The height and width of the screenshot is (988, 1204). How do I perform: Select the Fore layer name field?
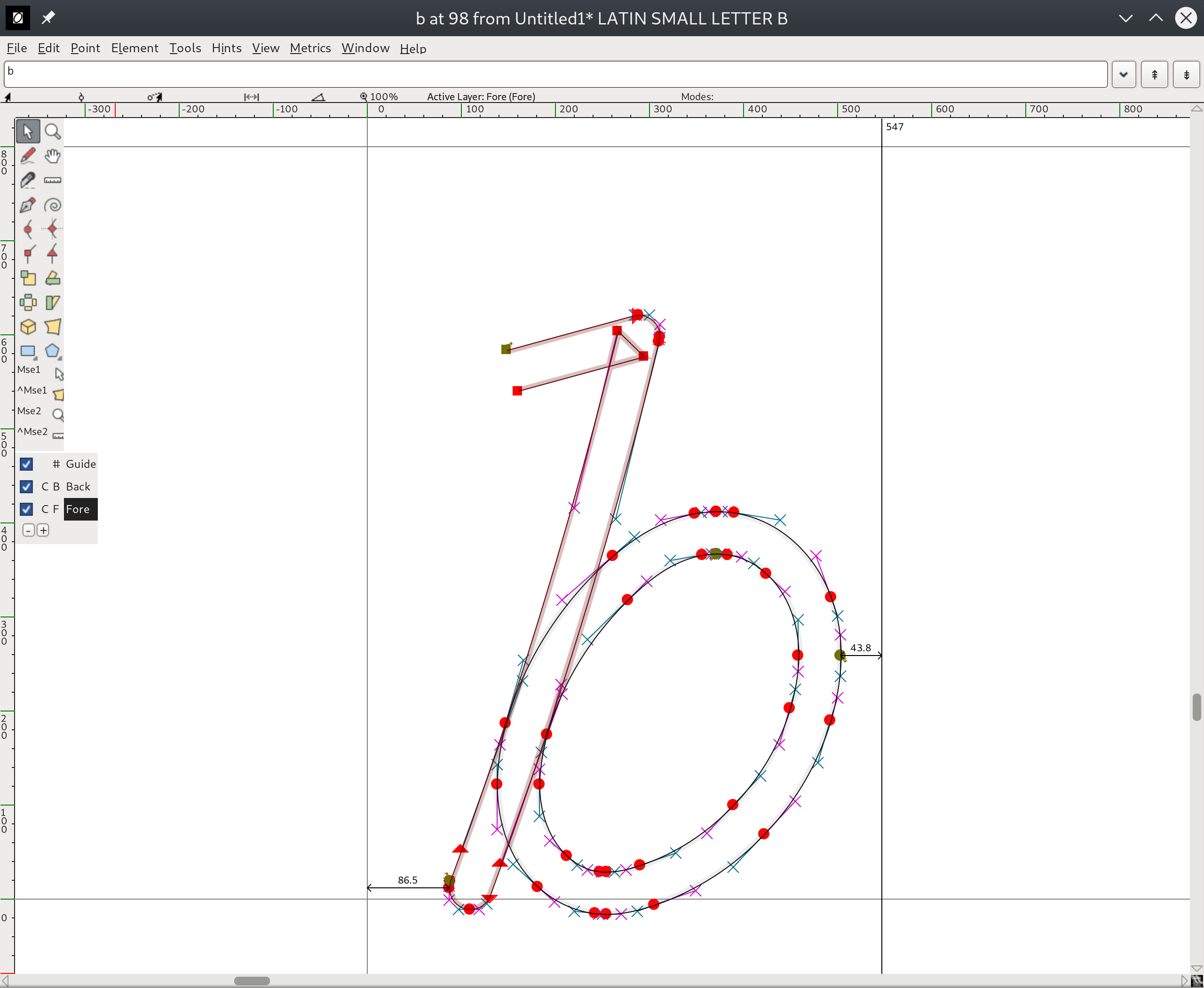[x=79, y=509]
